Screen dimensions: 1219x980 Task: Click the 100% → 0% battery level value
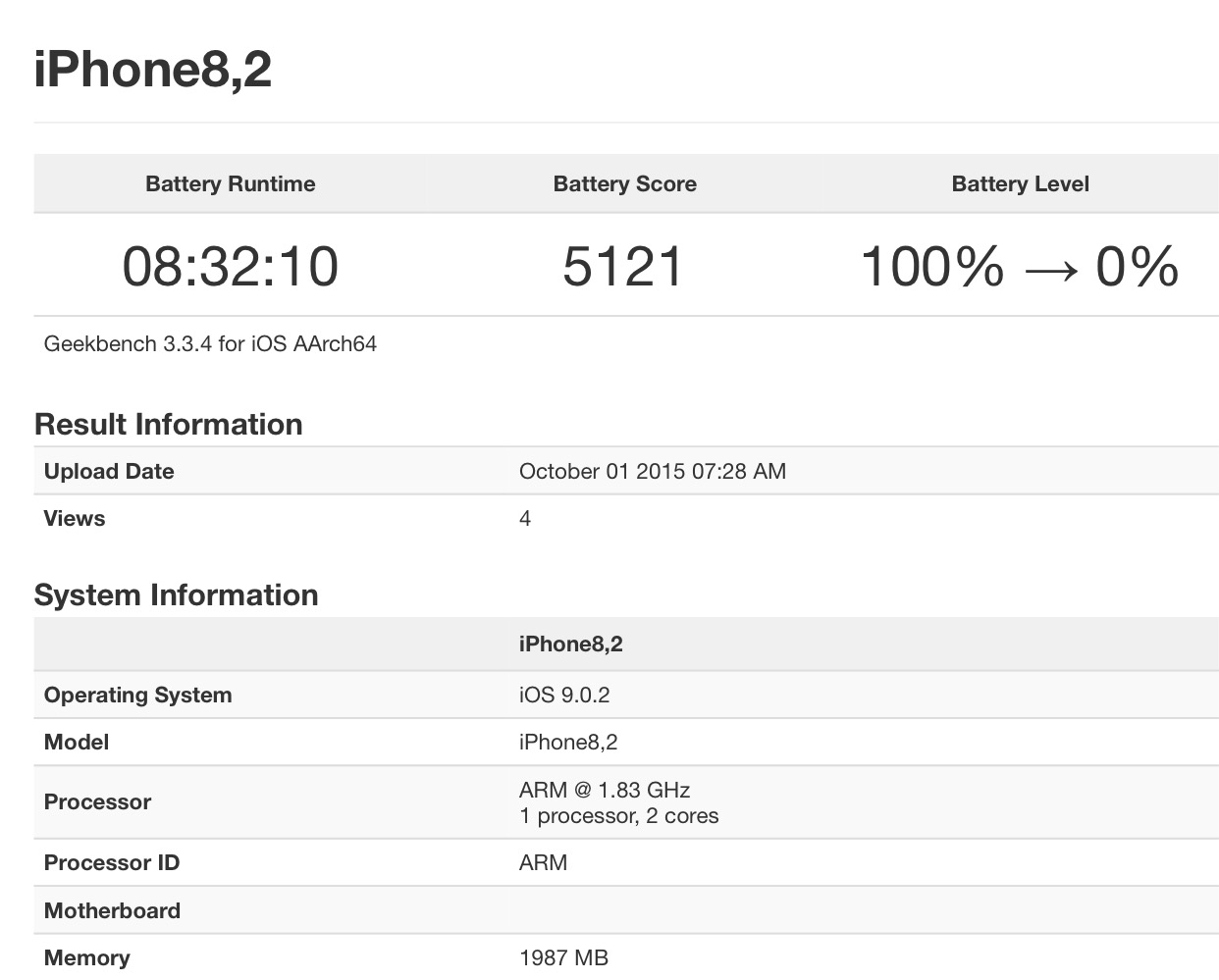[x=1020, y=267]
